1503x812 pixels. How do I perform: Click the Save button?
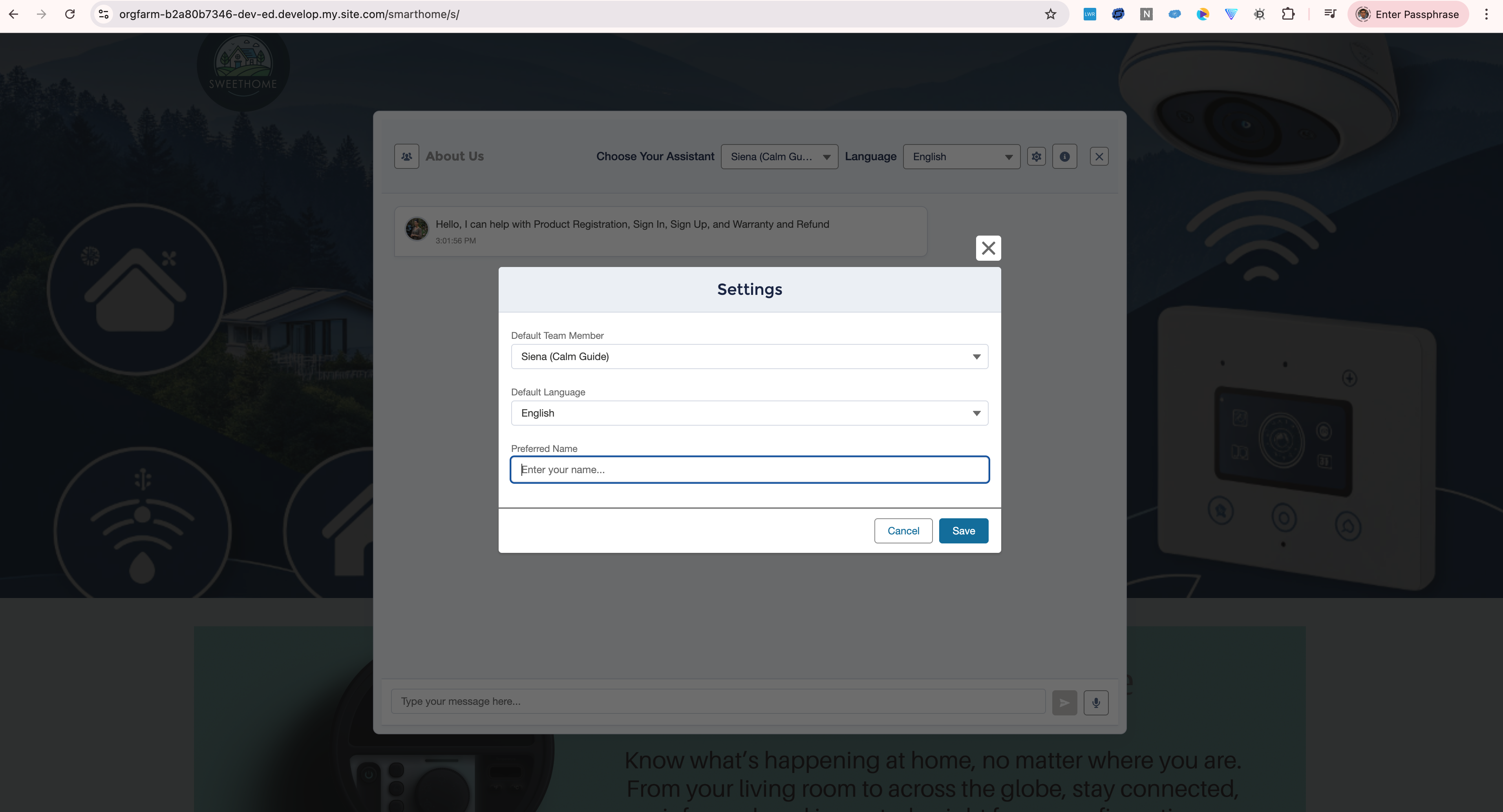pos(963,531)
